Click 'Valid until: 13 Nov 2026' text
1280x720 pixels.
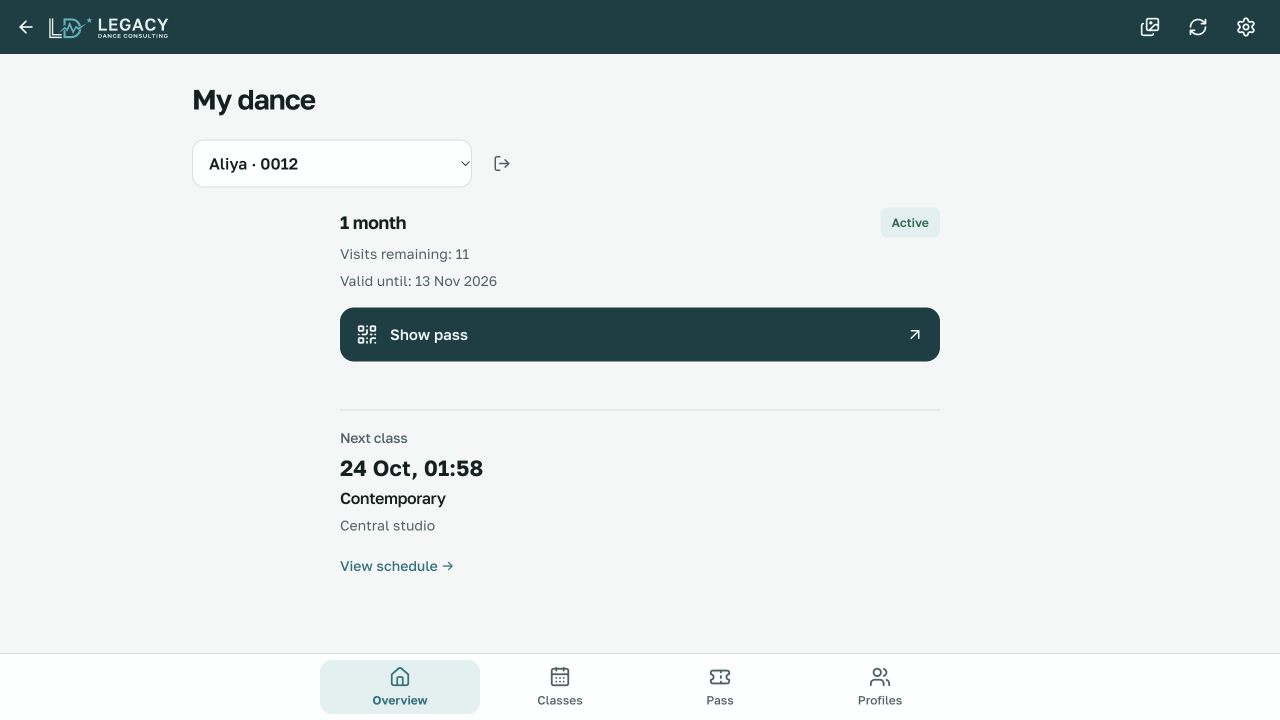(418, 281)
